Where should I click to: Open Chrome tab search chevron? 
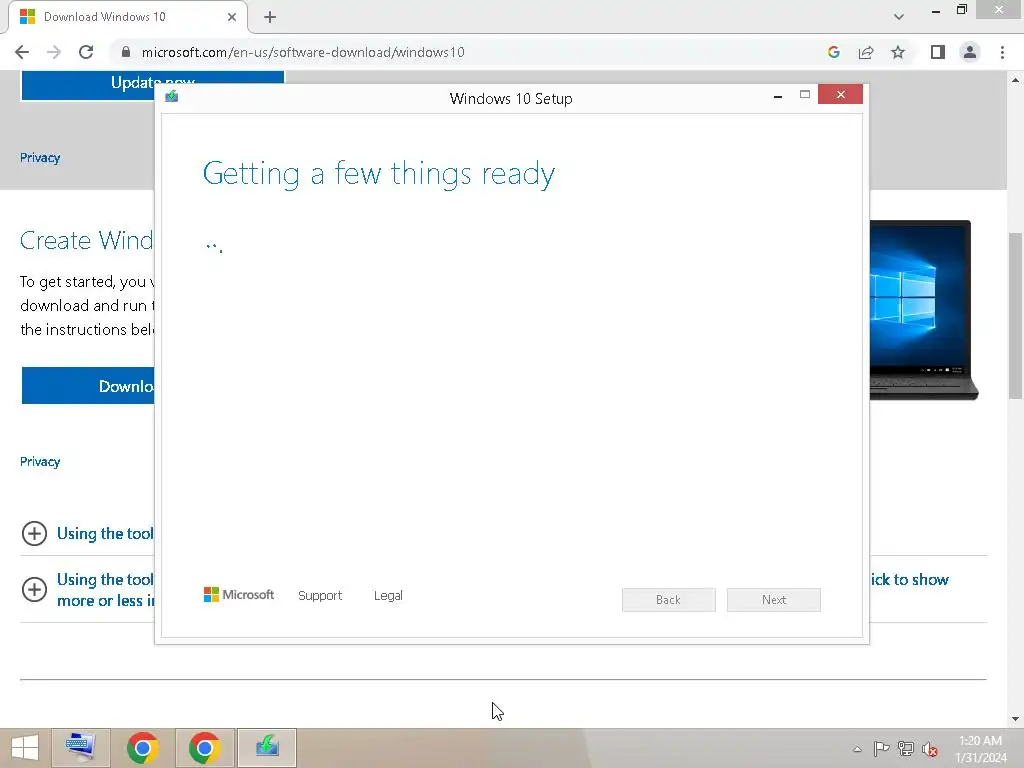[x=899, y=17]
